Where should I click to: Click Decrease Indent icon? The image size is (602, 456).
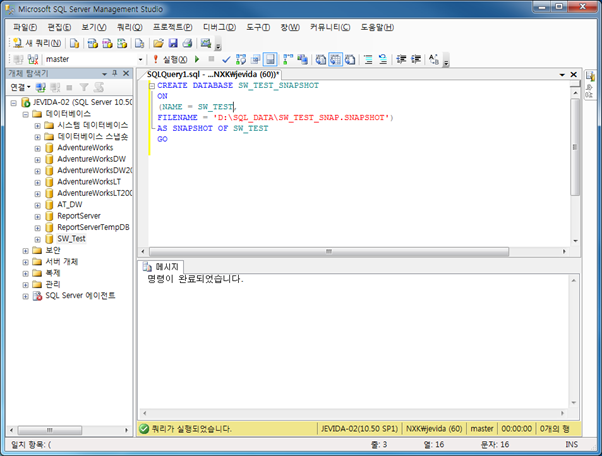point(401,59)
